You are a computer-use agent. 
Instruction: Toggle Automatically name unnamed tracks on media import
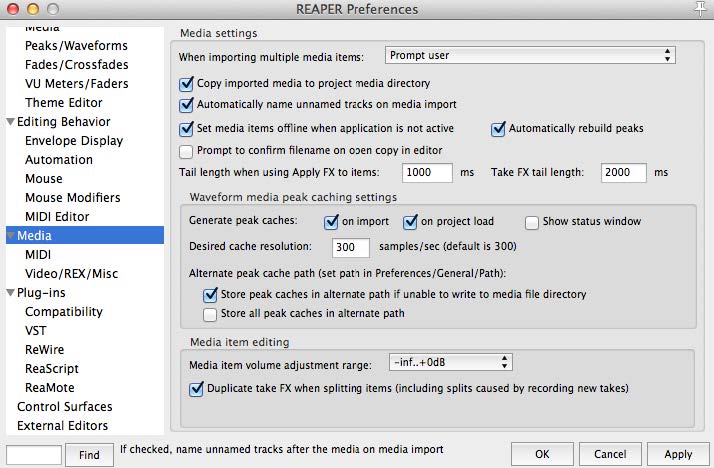[186, 105]
